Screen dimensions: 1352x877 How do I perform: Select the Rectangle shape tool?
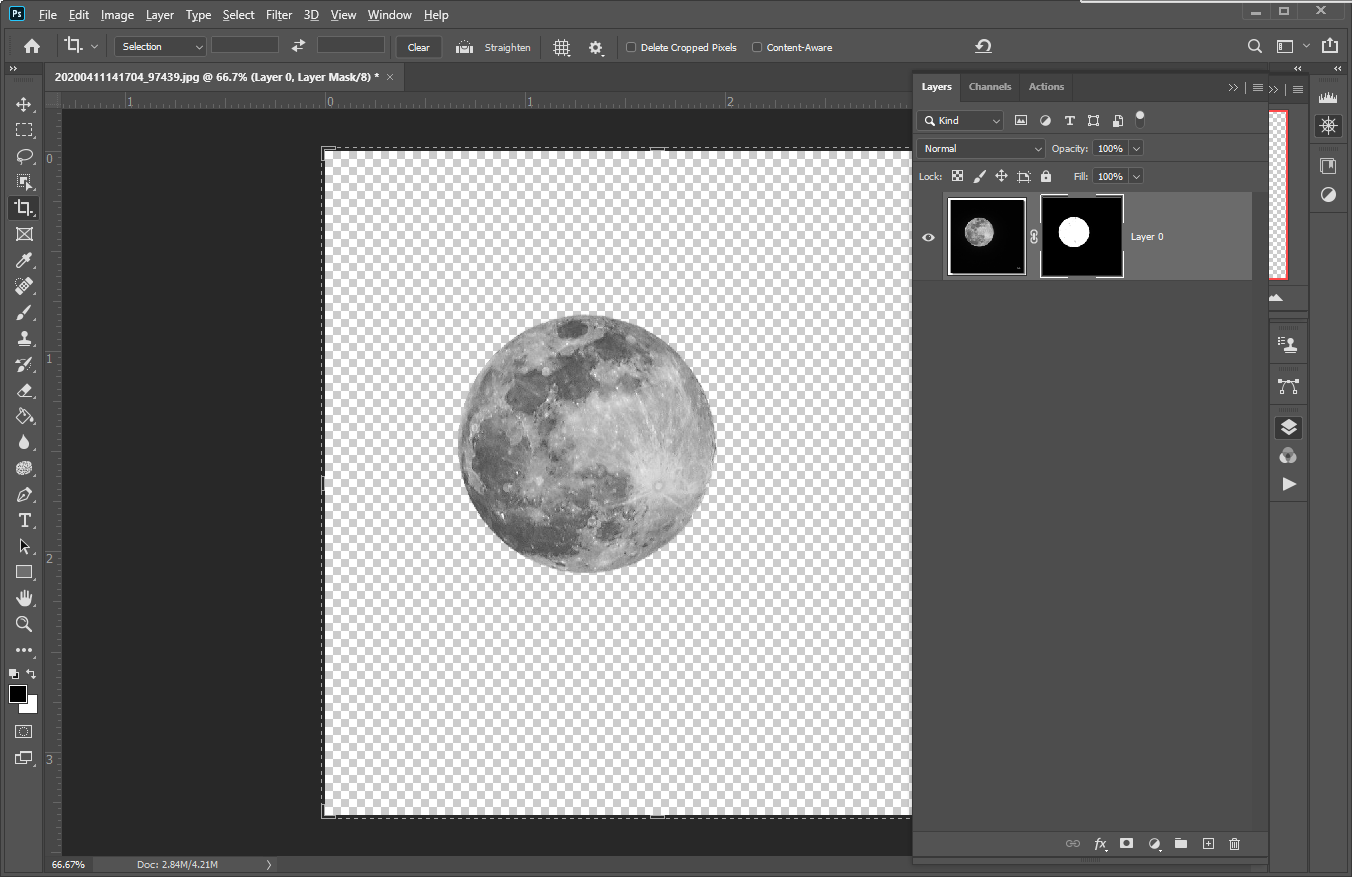tap(24, 572)
